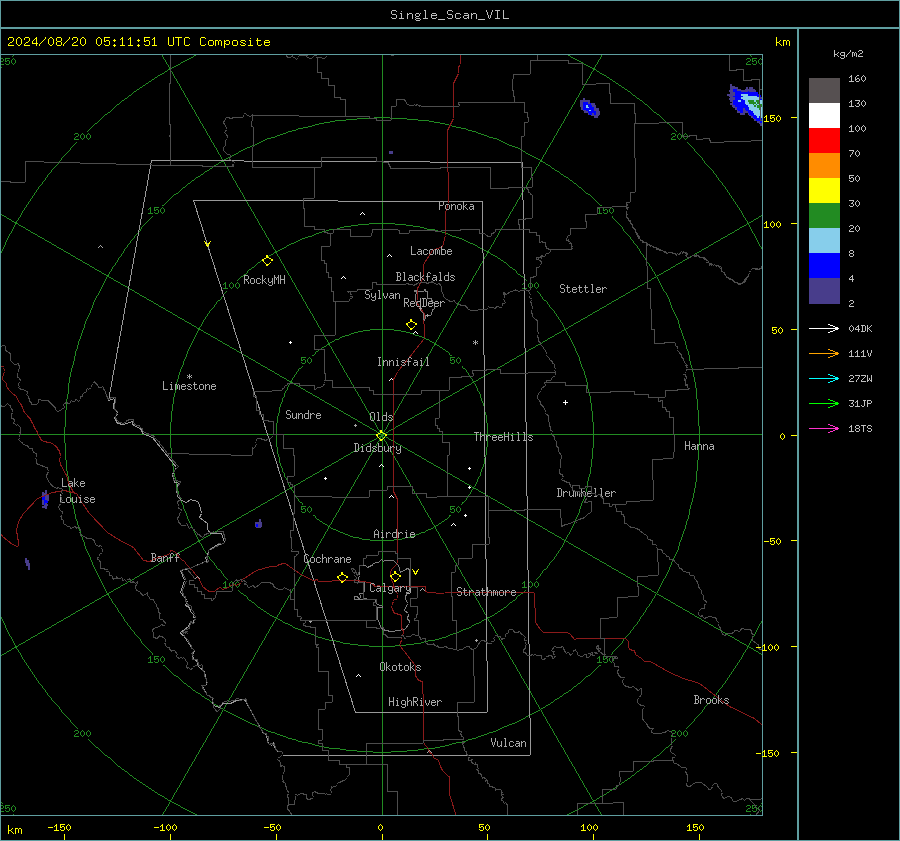900x841 pixels.
Task: Click the small purple echo west of Cochrane
Action: [259, 524]
